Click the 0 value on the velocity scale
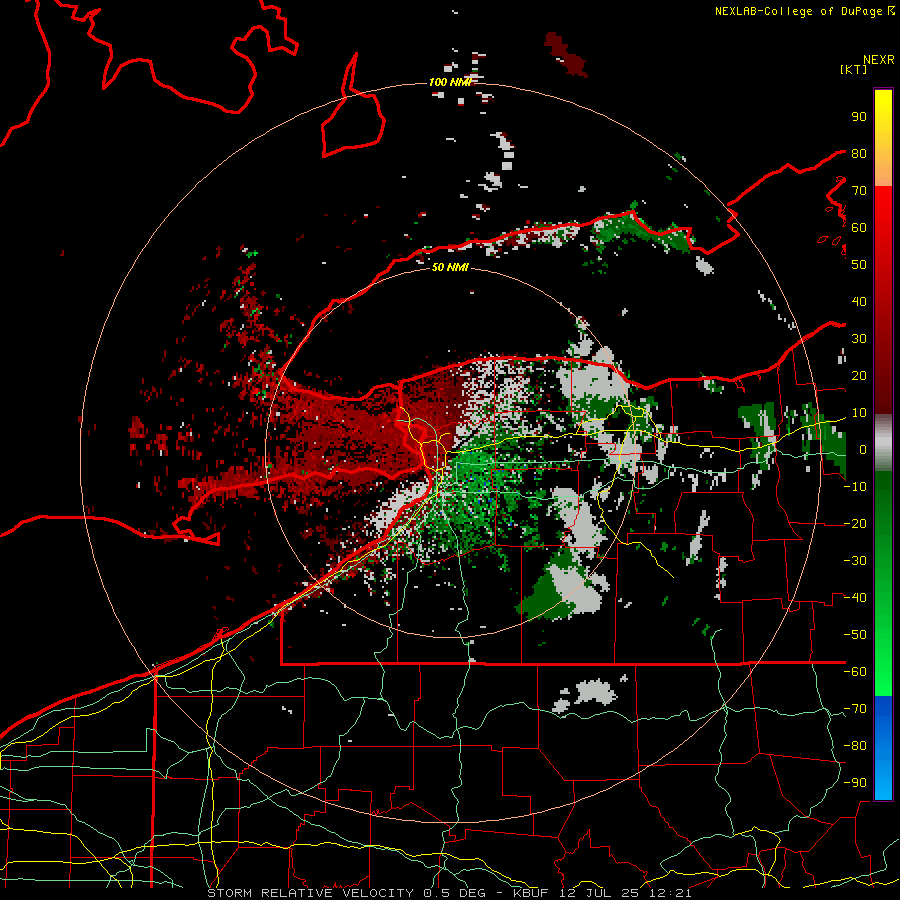900x900 pixels. click(862, 449)
